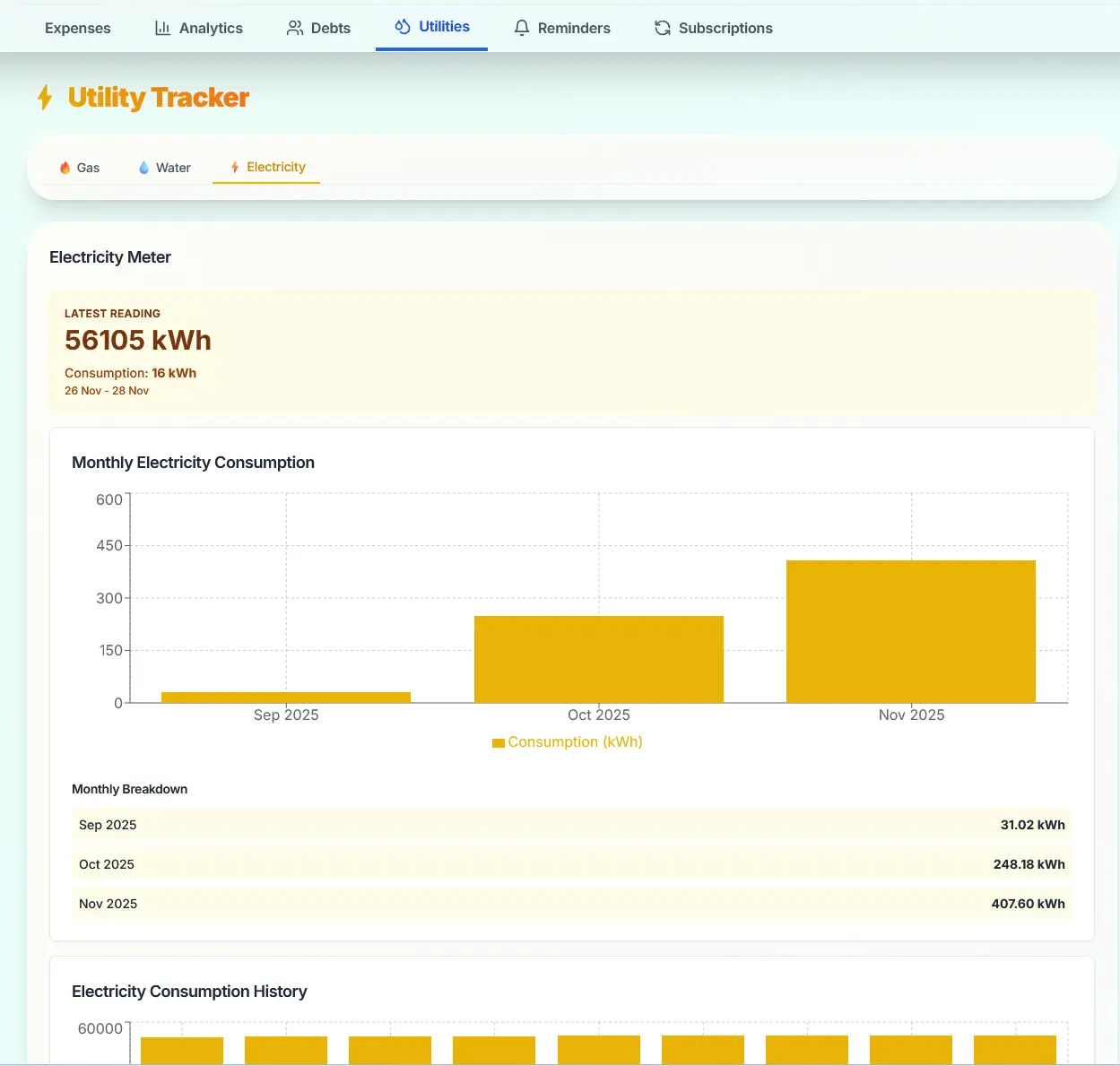Click the 150 y-axis label

coord(110,650)
